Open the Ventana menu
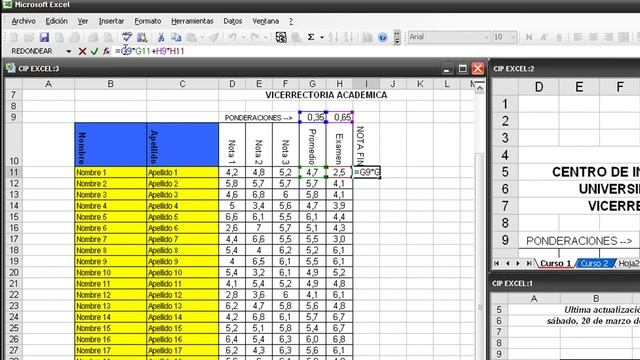640x360 pixels. point(265,21)
